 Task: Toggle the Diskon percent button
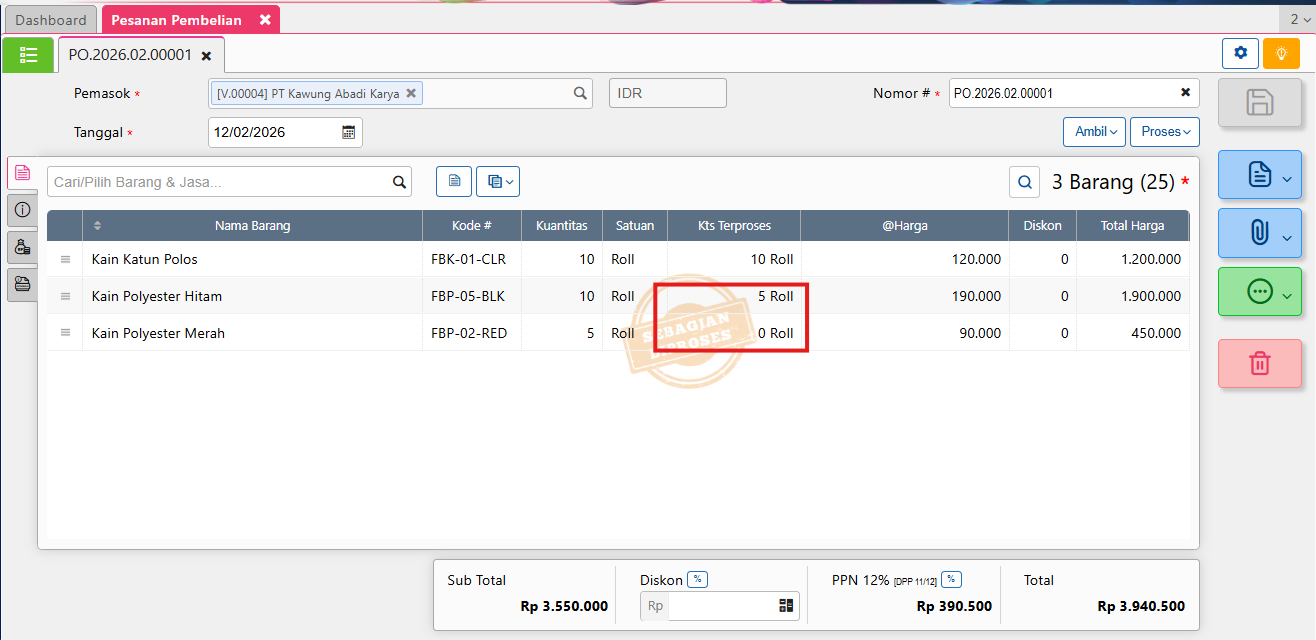[x=698, y=579]
